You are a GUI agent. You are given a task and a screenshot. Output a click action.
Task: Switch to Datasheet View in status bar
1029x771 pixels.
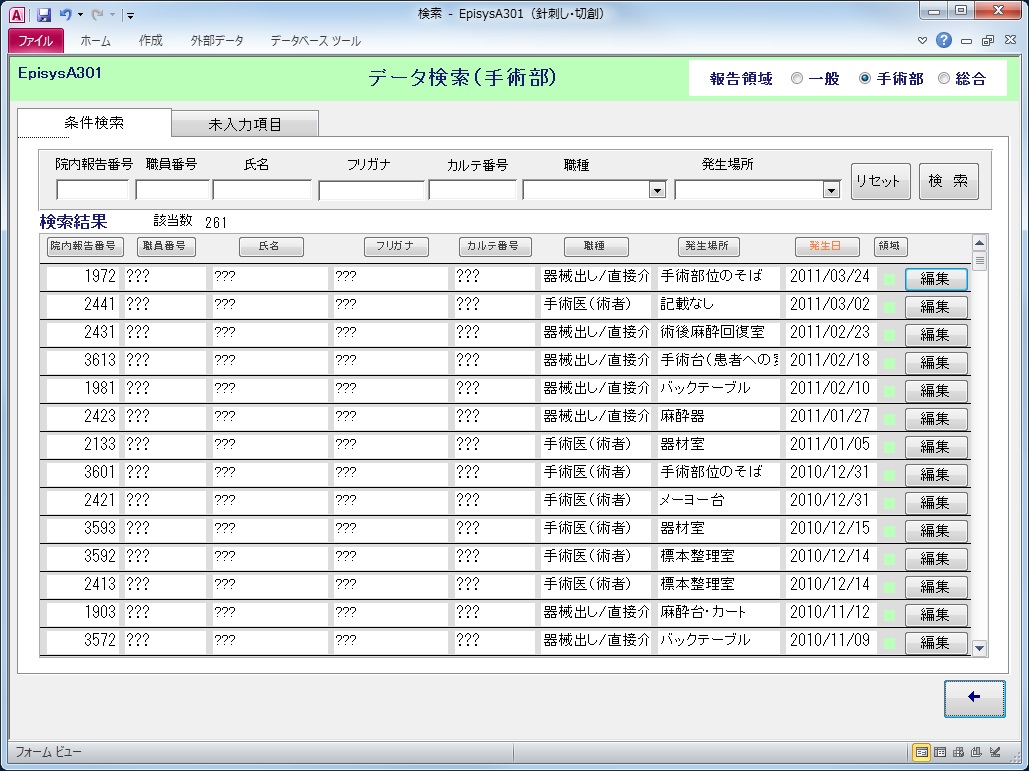(x=940, y=752)
